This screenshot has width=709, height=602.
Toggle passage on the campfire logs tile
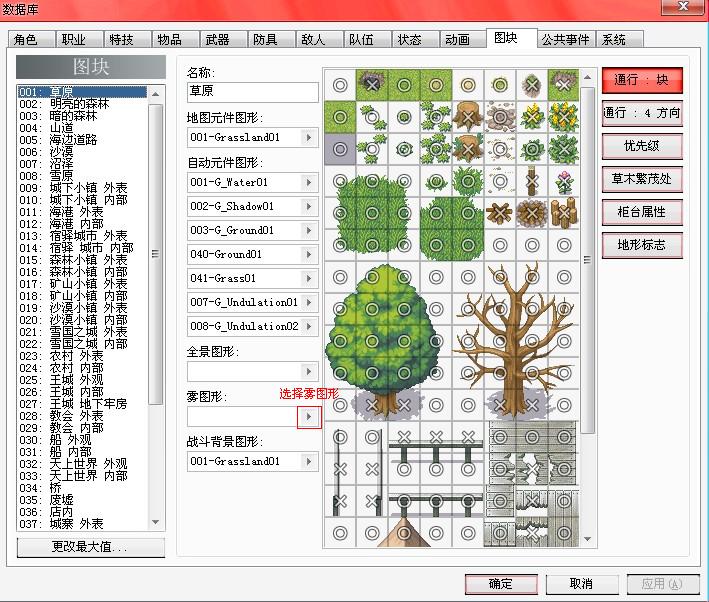point(500,213)
